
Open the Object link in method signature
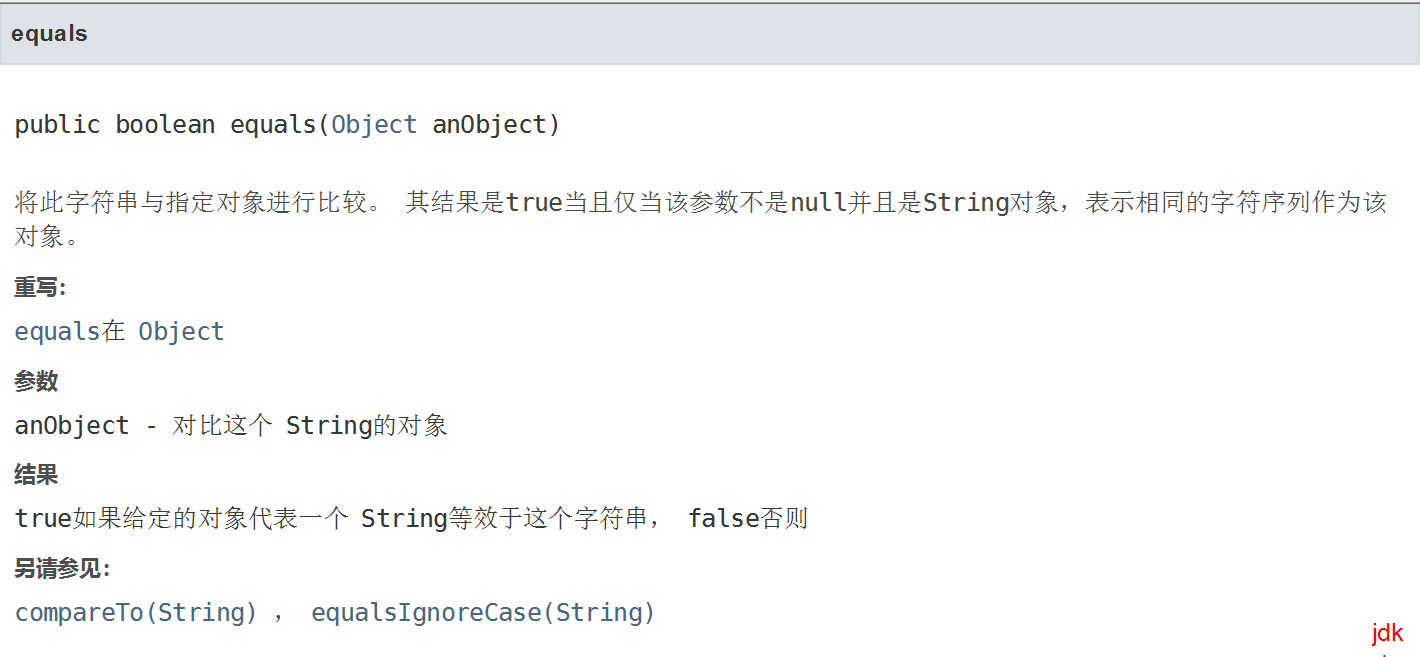pos(374,125)
